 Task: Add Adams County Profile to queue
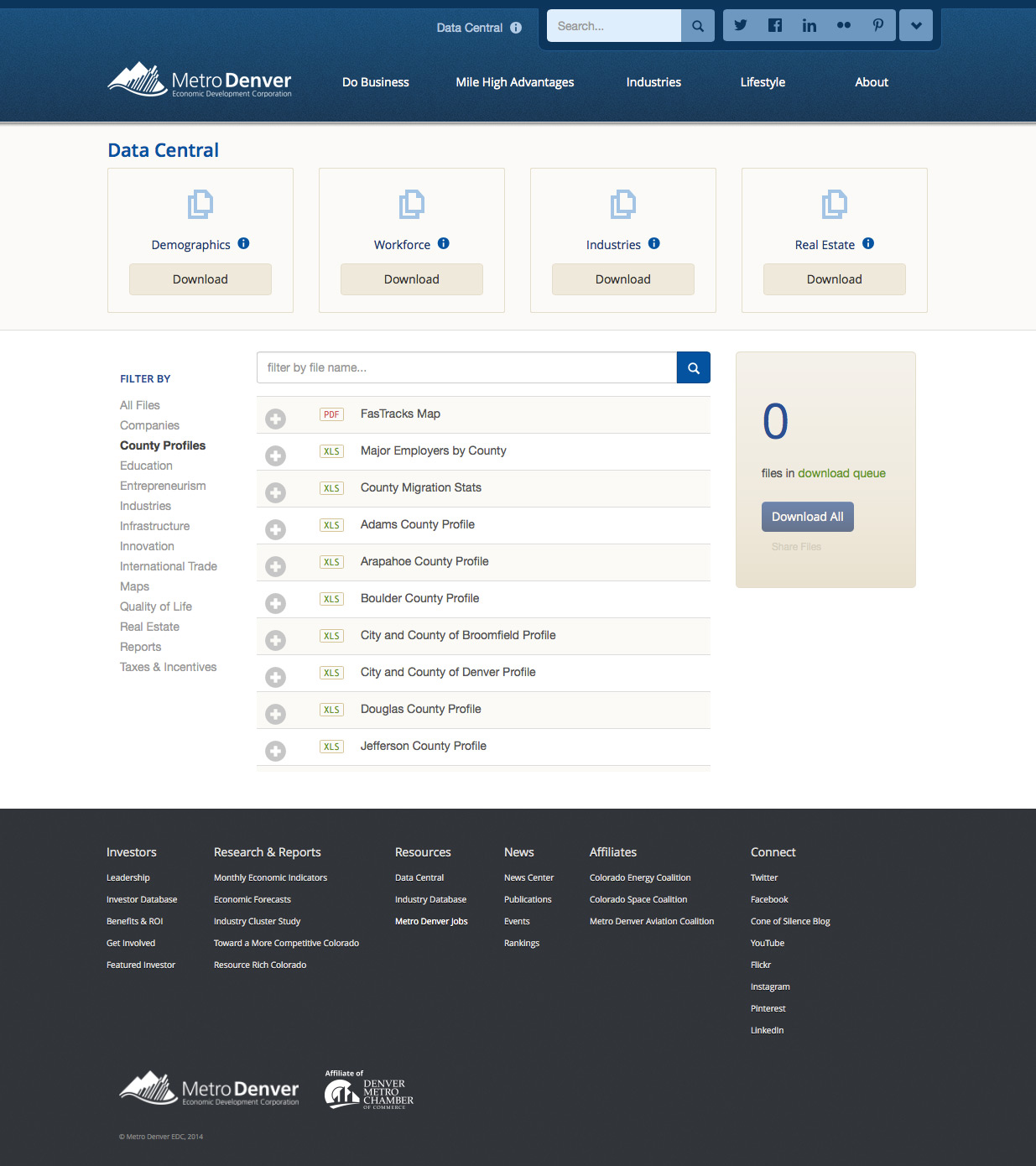pyautogui.click(x=275, y=529)
